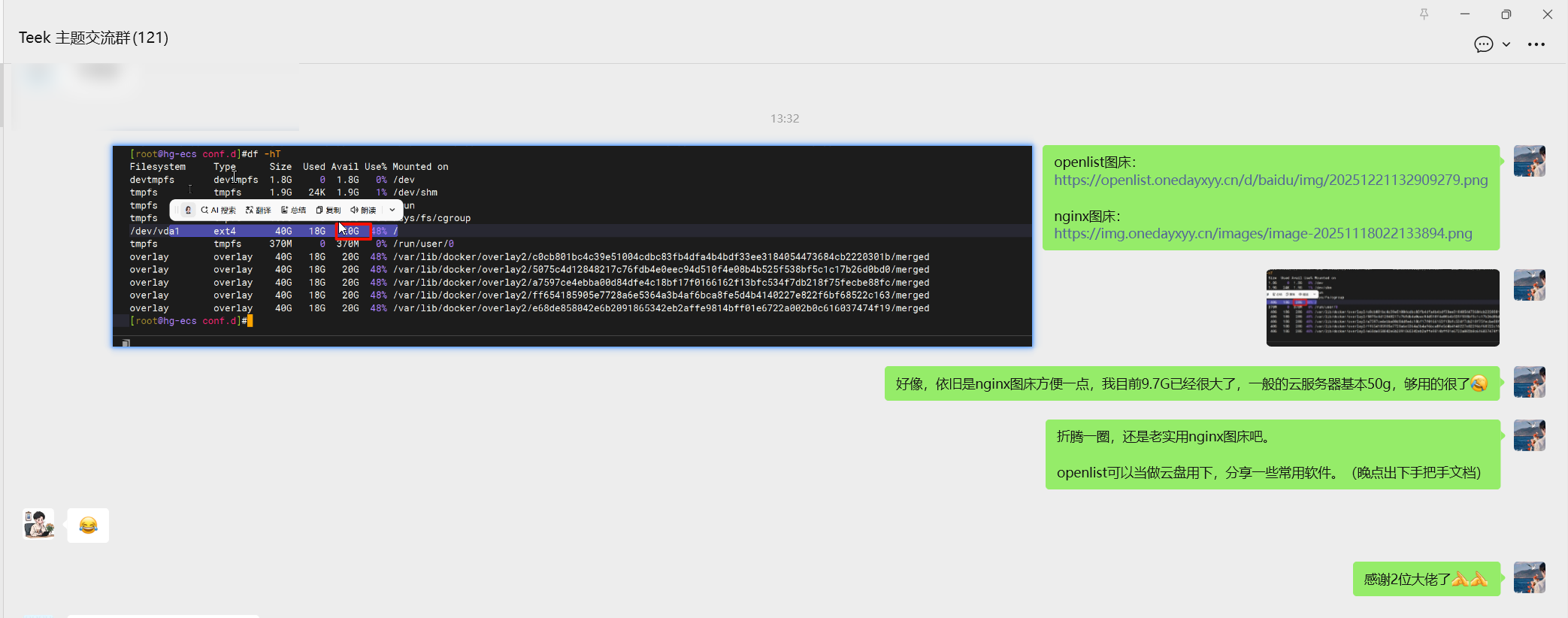The image size is (1568, 618).
Task: Click the avatar beside 感谢2位大佬了 message
Action: tap(1529, 578)
